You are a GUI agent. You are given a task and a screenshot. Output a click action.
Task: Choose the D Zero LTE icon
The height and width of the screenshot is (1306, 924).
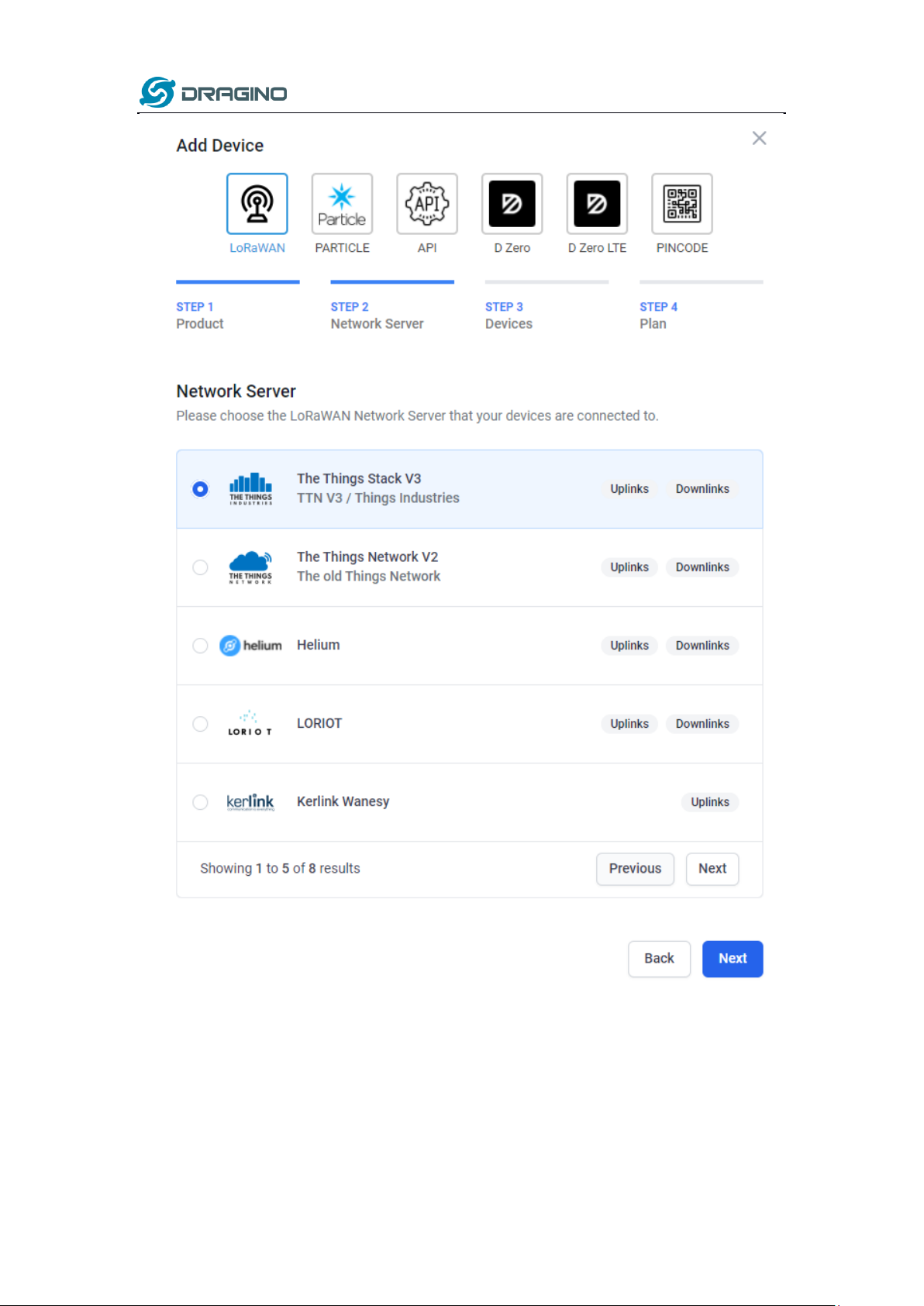click(597, 204)
